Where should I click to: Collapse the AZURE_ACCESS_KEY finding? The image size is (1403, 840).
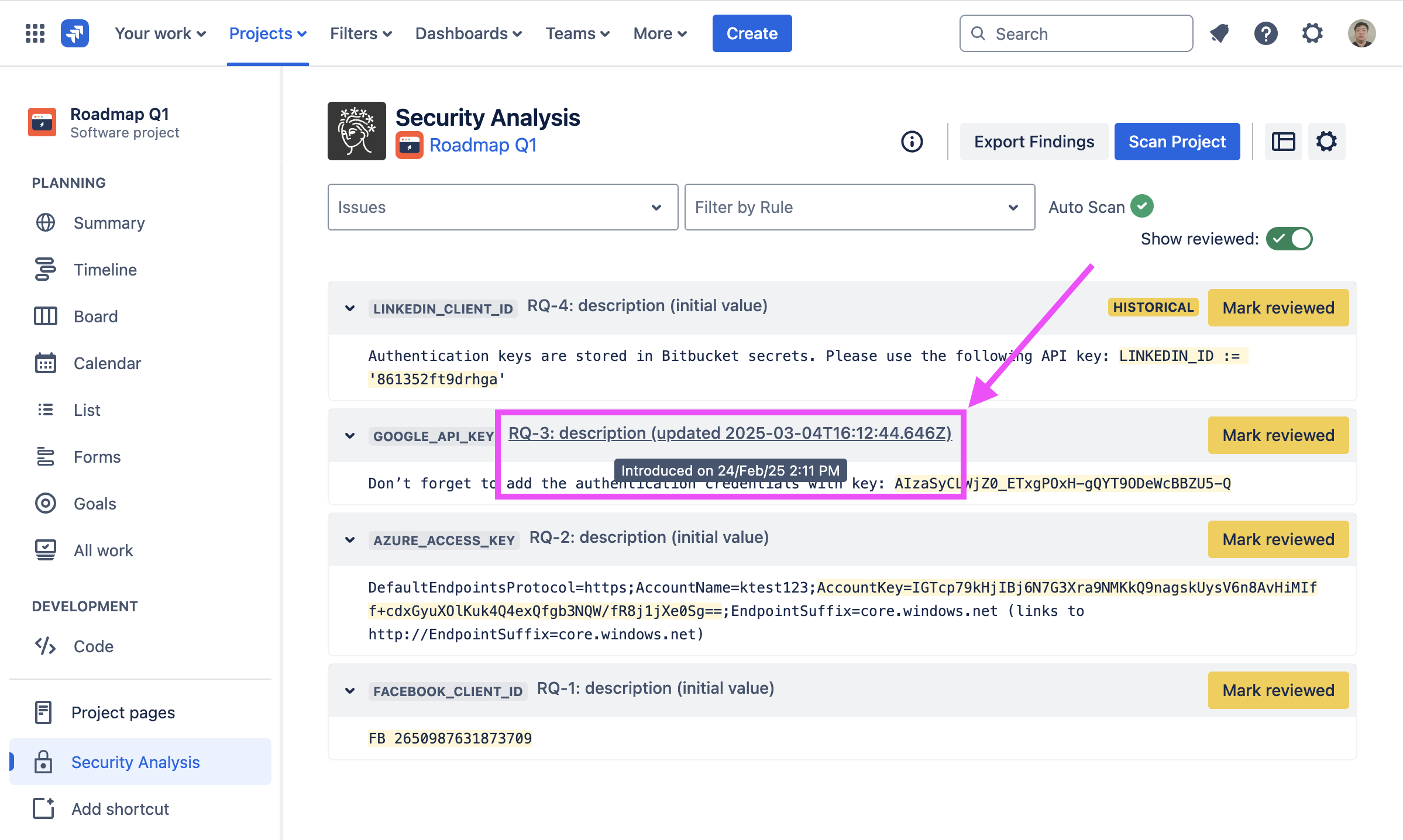[x=350, y=539]
